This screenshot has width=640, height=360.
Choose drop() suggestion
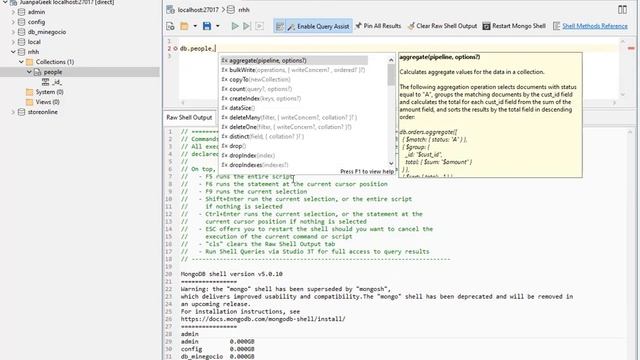pyautogui.click(x=294, y=146)
